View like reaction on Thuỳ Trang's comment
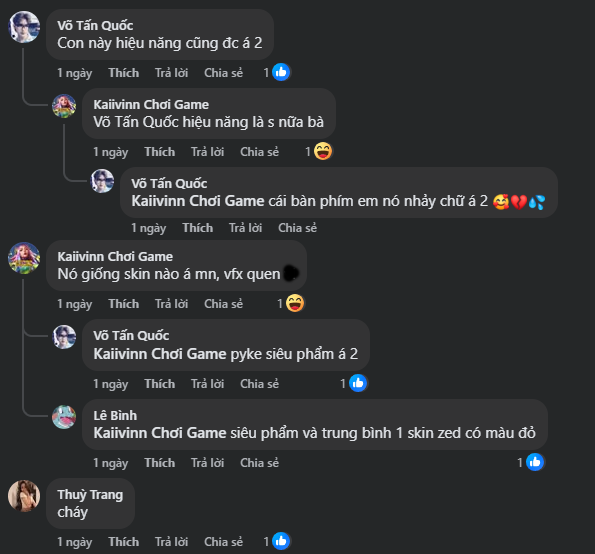 click(281, 541)
